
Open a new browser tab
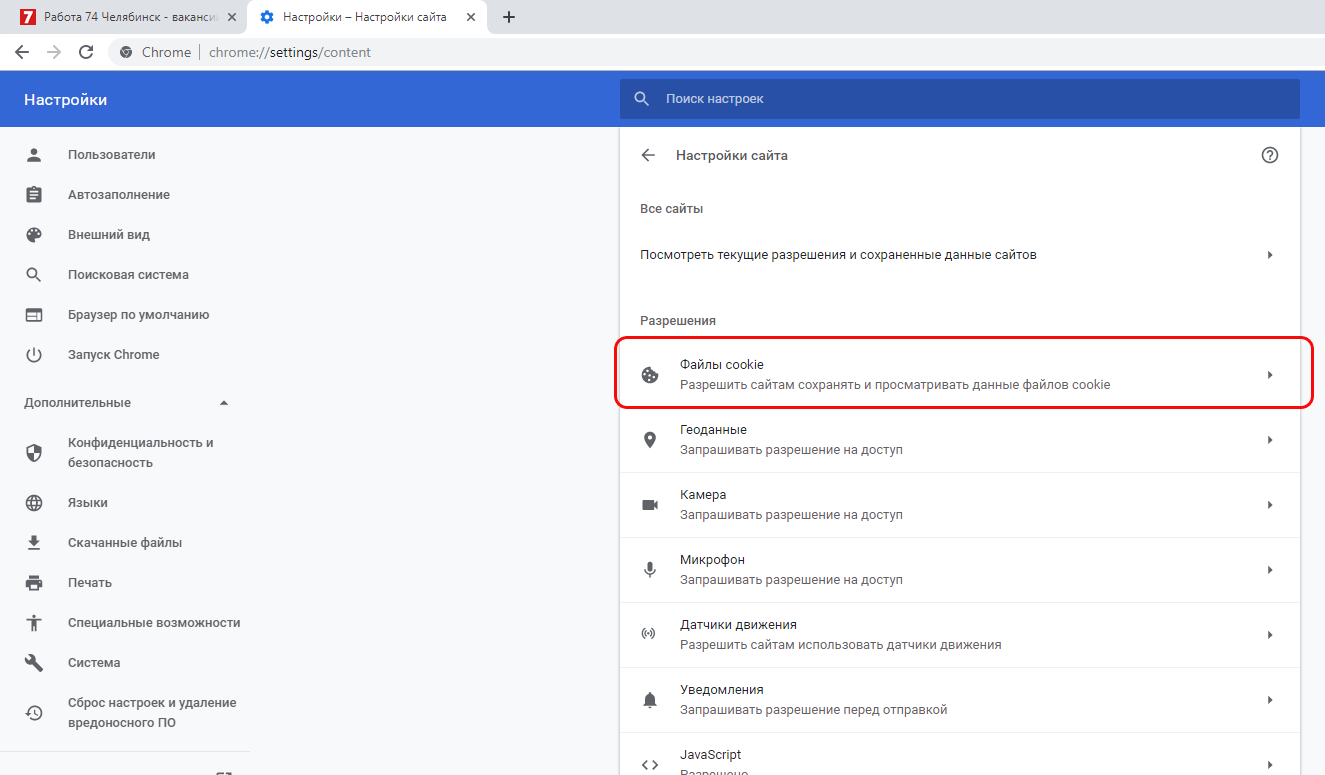coord(509,17)
